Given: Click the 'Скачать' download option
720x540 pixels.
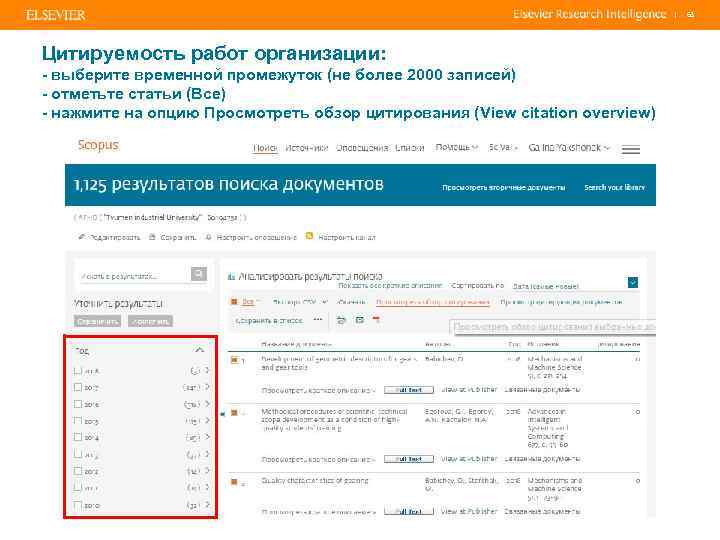Looking at the screenshot, I should (x=352, y=302).
